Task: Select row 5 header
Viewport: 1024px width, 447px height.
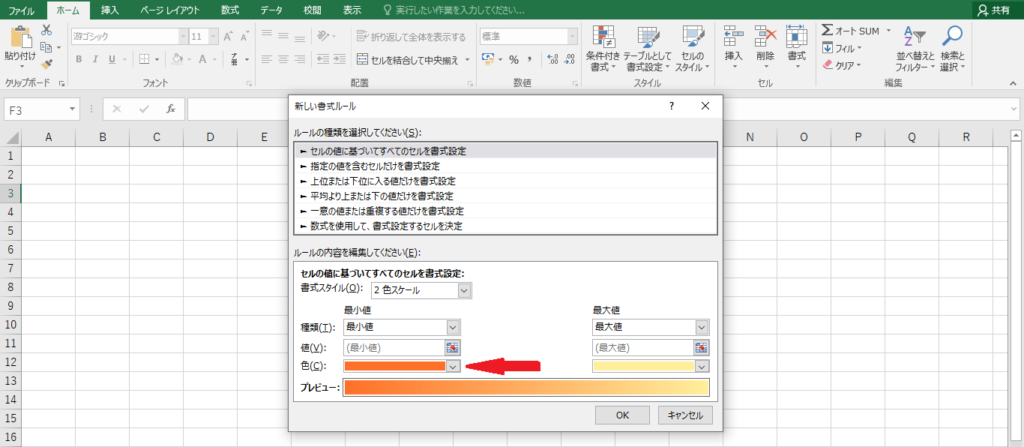Action: (10, 231)
